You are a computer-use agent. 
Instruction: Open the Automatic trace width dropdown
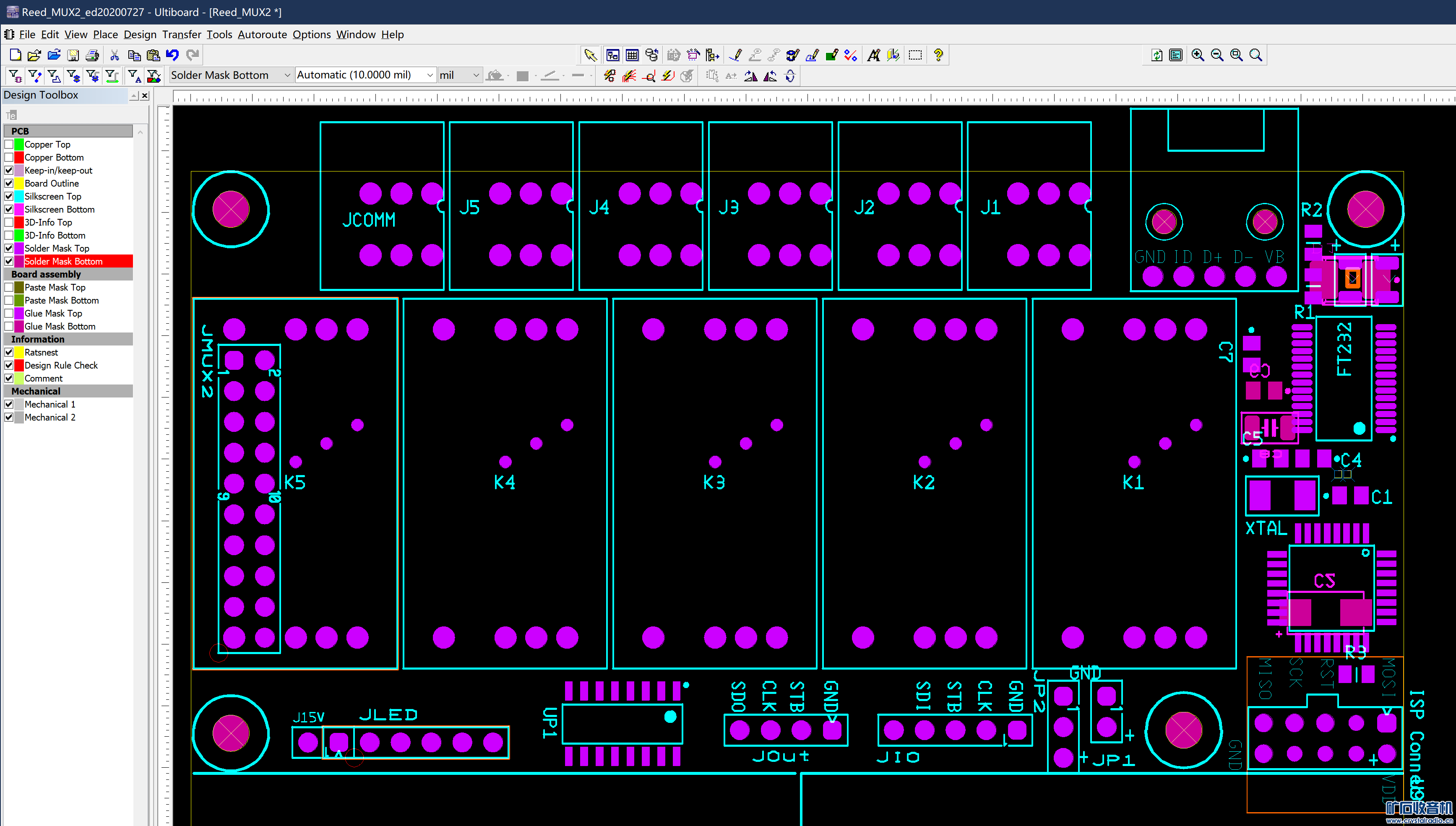point(430,75)
